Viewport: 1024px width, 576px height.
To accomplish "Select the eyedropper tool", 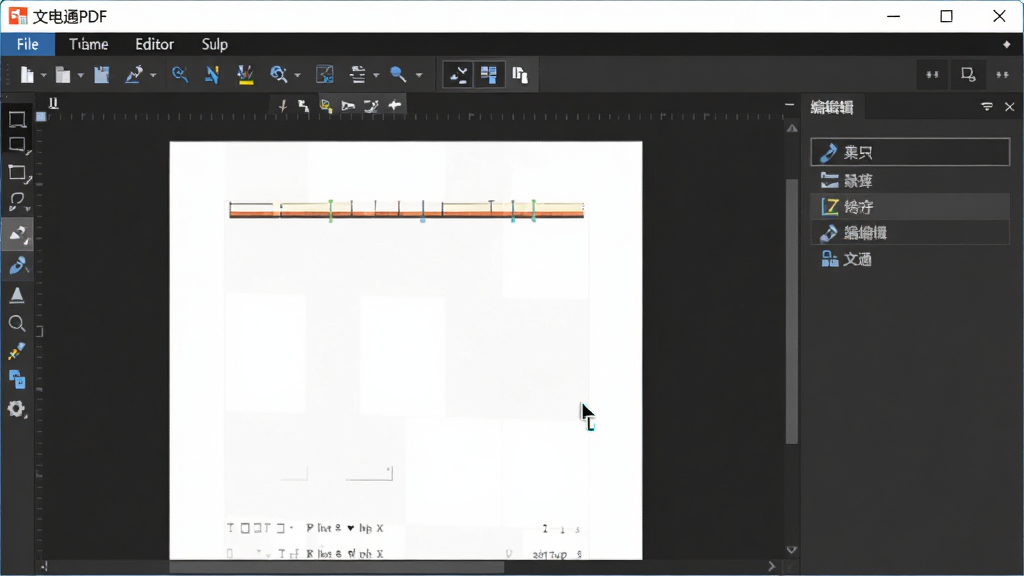I will (x=17, y=351).
